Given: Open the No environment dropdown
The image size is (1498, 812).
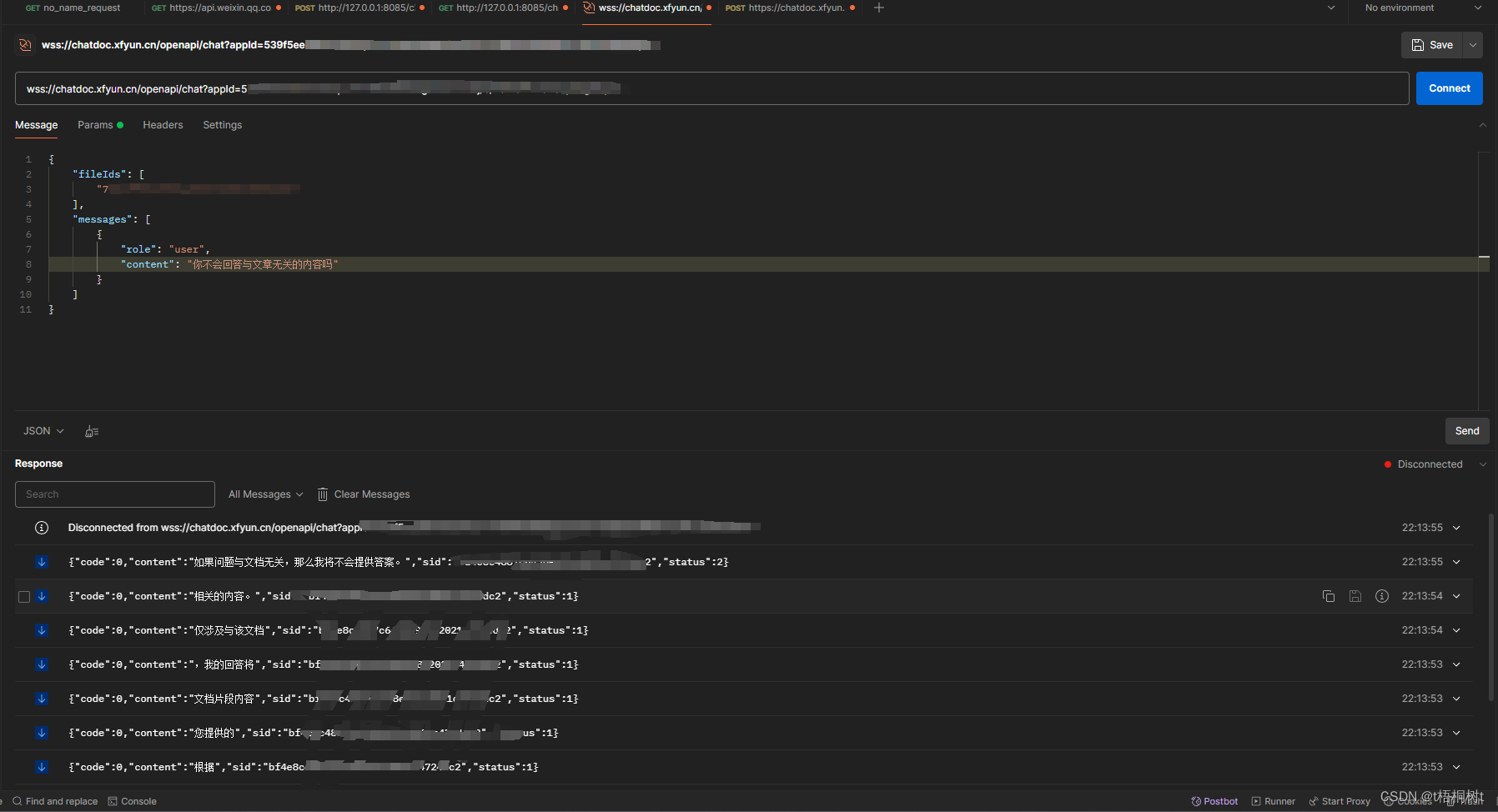Looking at the screenshot, I should tap(1423, 8).
